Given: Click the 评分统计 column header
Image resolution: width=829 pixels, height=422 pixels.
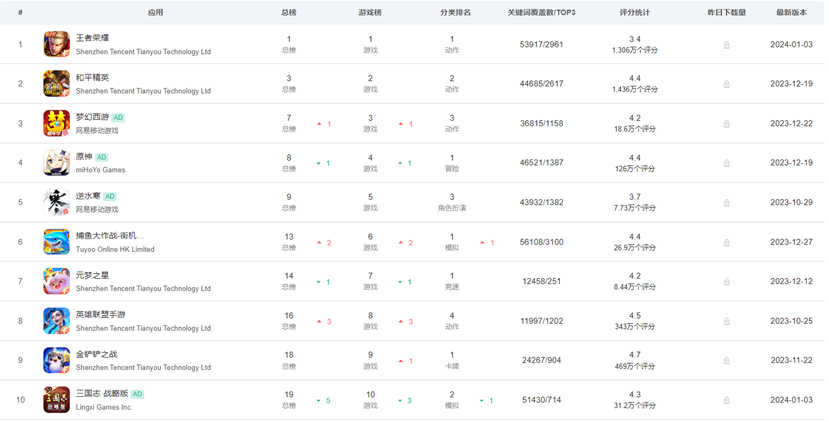Looking at the screenshot, I should tap(634, 13).
